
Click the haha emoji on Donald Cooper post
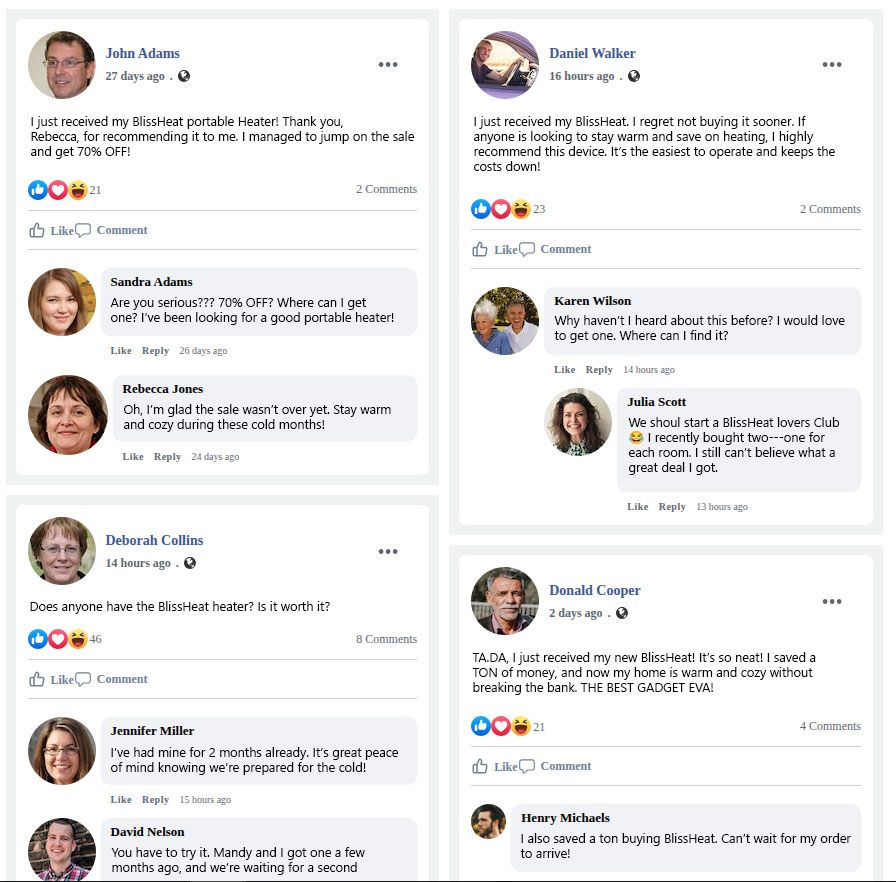521,726
